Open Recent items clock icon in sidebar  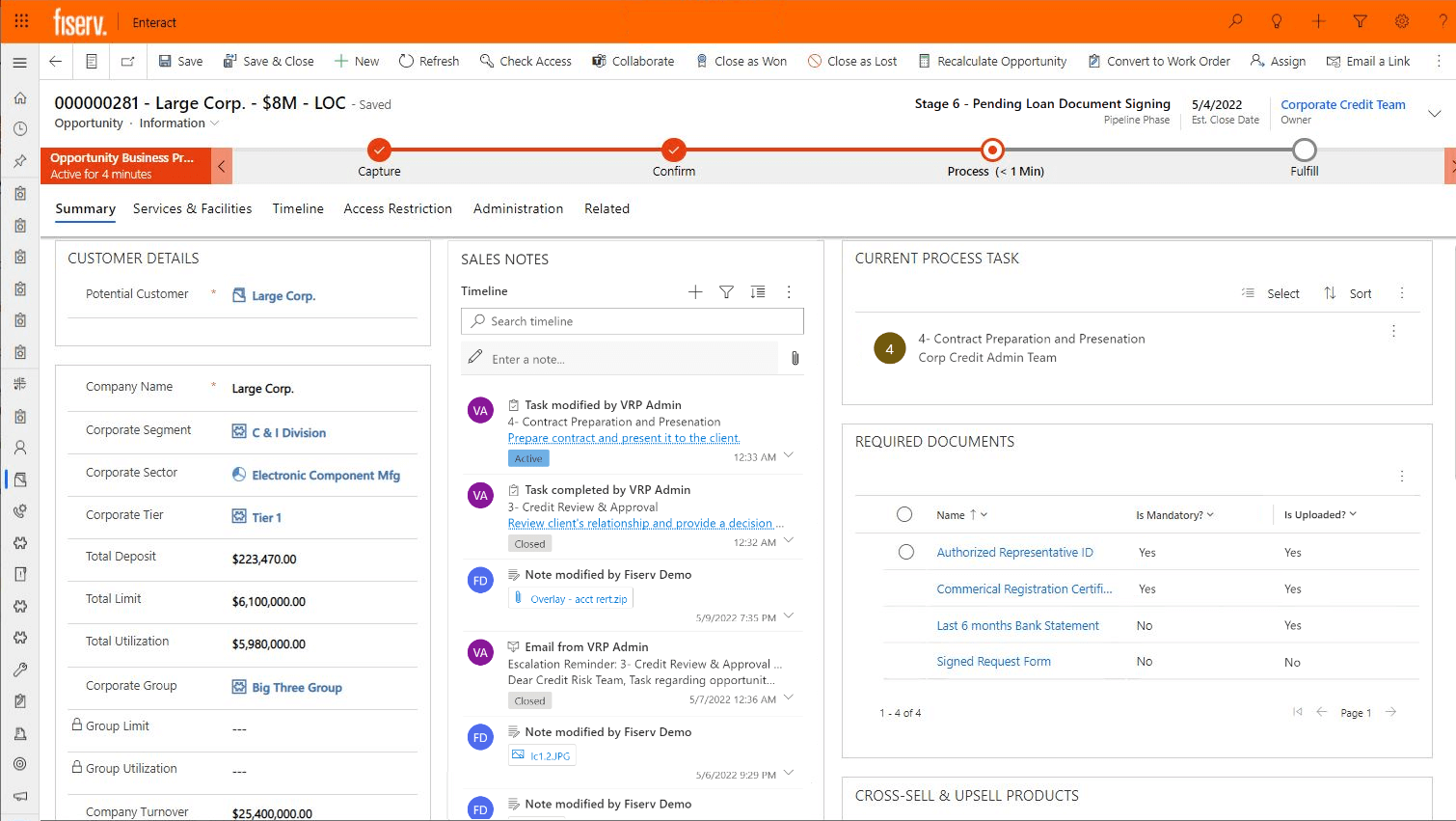tap(19, 129)
